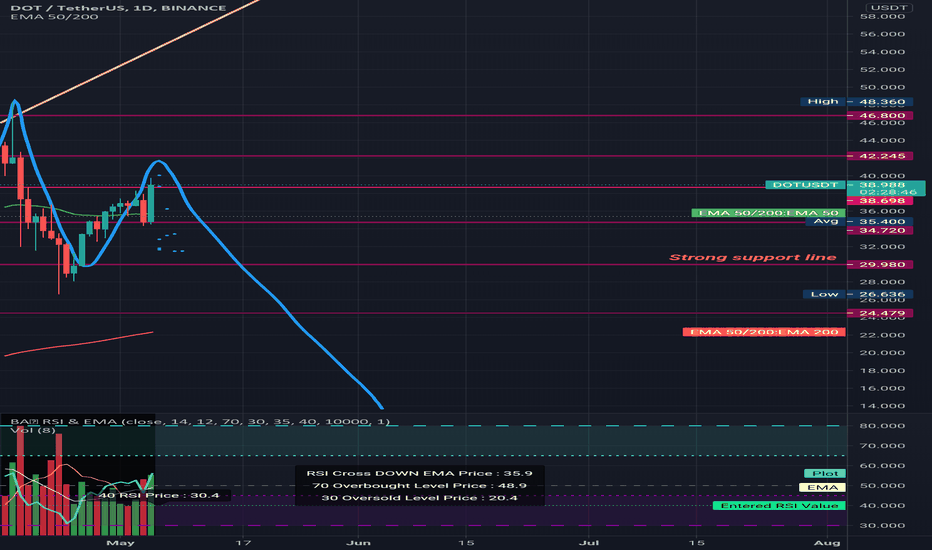The width and height of the screenshot is (932, 550).
Task: Click the 70.000 RSI scale value
Action: [x=882, y=446]
